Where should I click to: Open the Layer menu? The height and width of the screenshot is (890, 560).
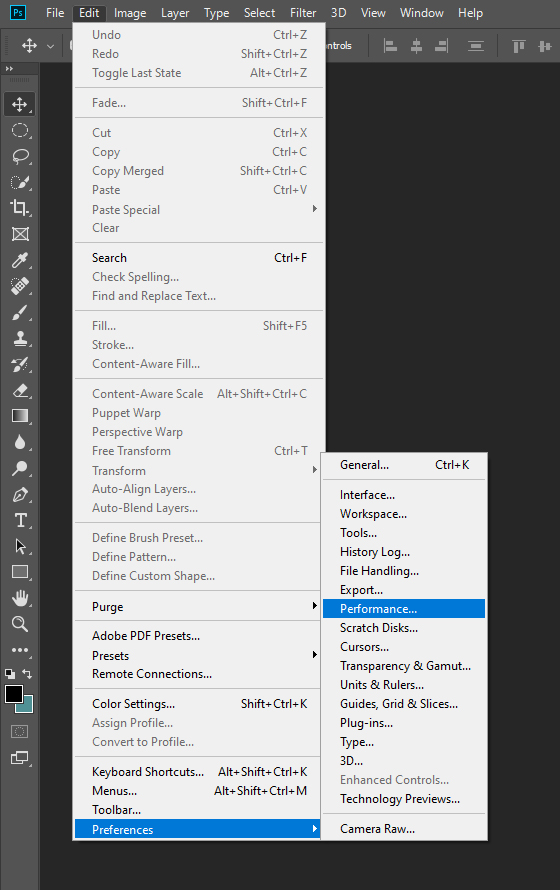click(x=175, y=12)
